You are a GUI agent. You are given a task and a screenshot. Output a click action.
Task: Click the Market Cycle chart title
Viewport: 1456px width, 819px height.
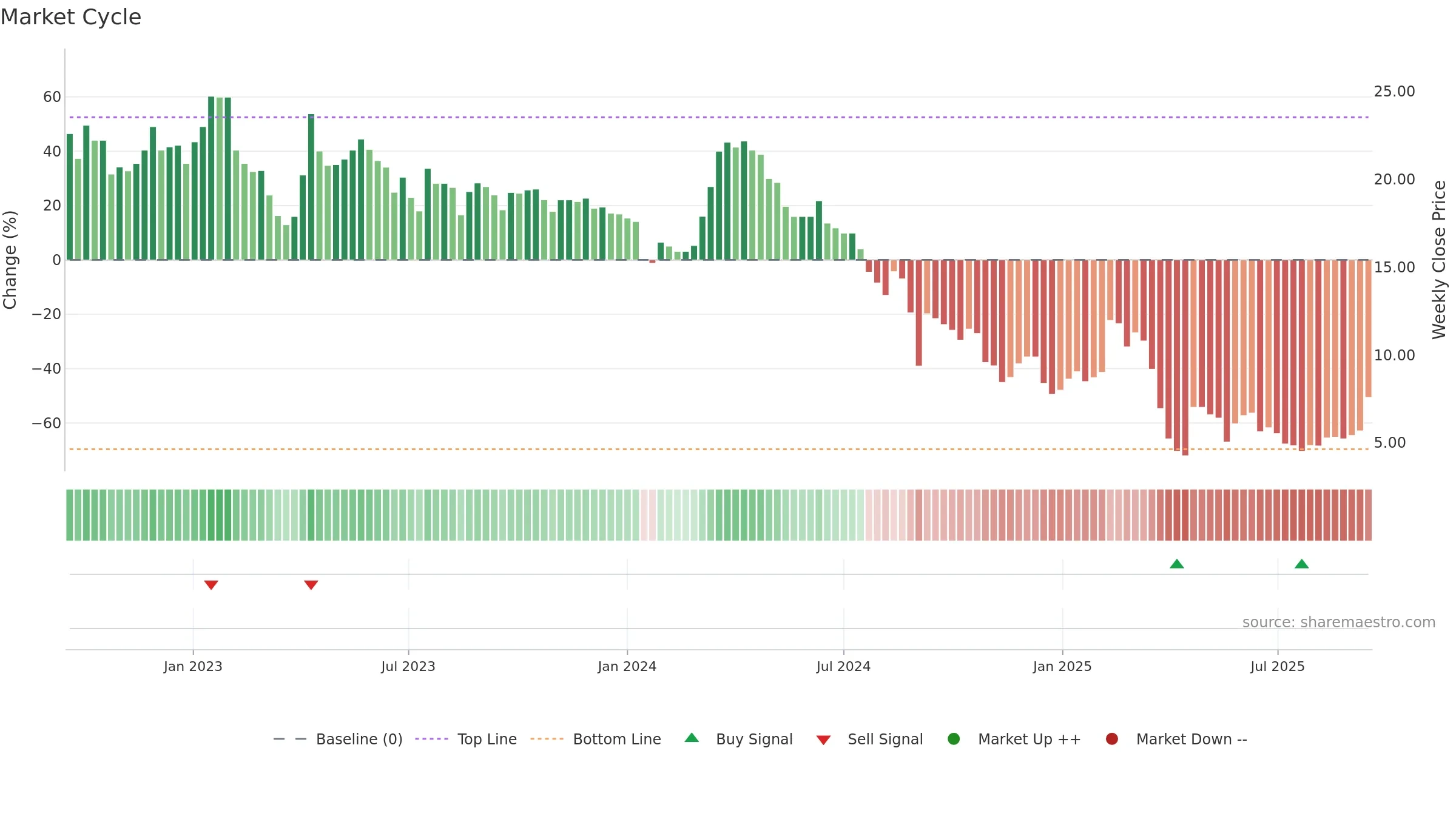(71, 17)
